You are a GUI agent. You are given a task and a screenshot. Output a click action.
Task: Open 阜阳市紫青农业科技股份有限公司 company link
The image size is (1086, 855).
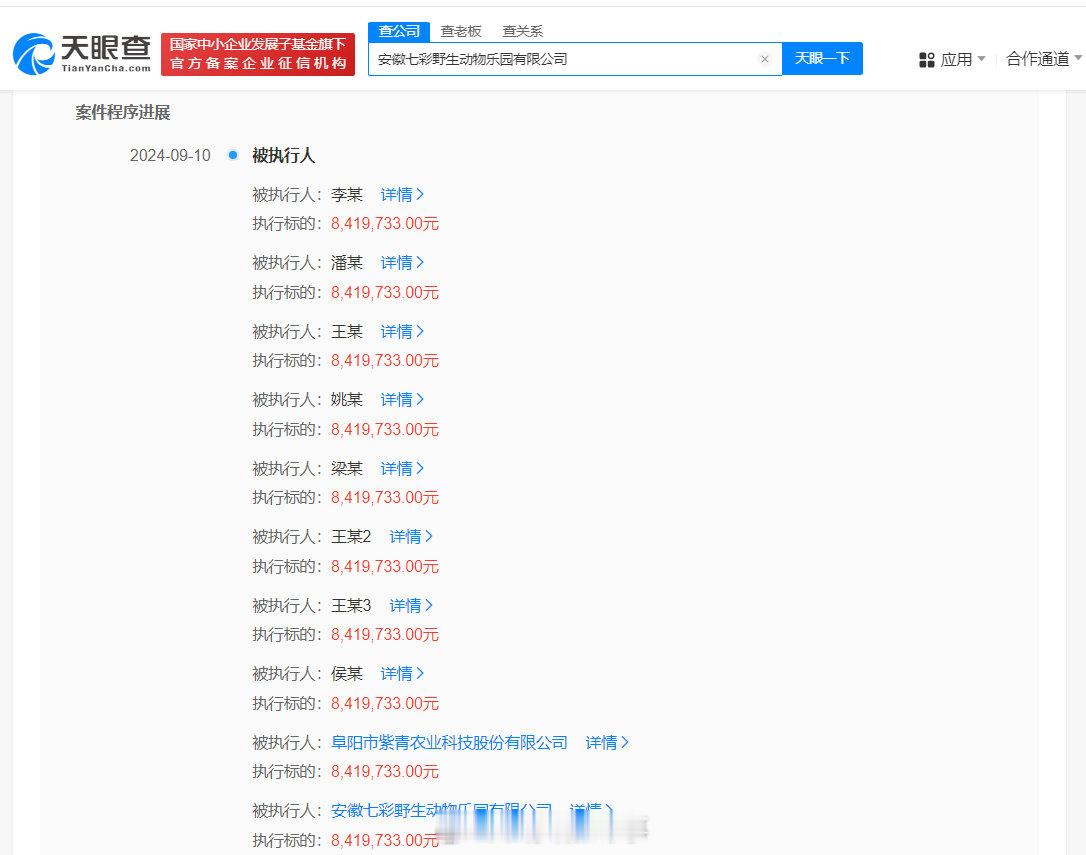click(x=449, y=743)
